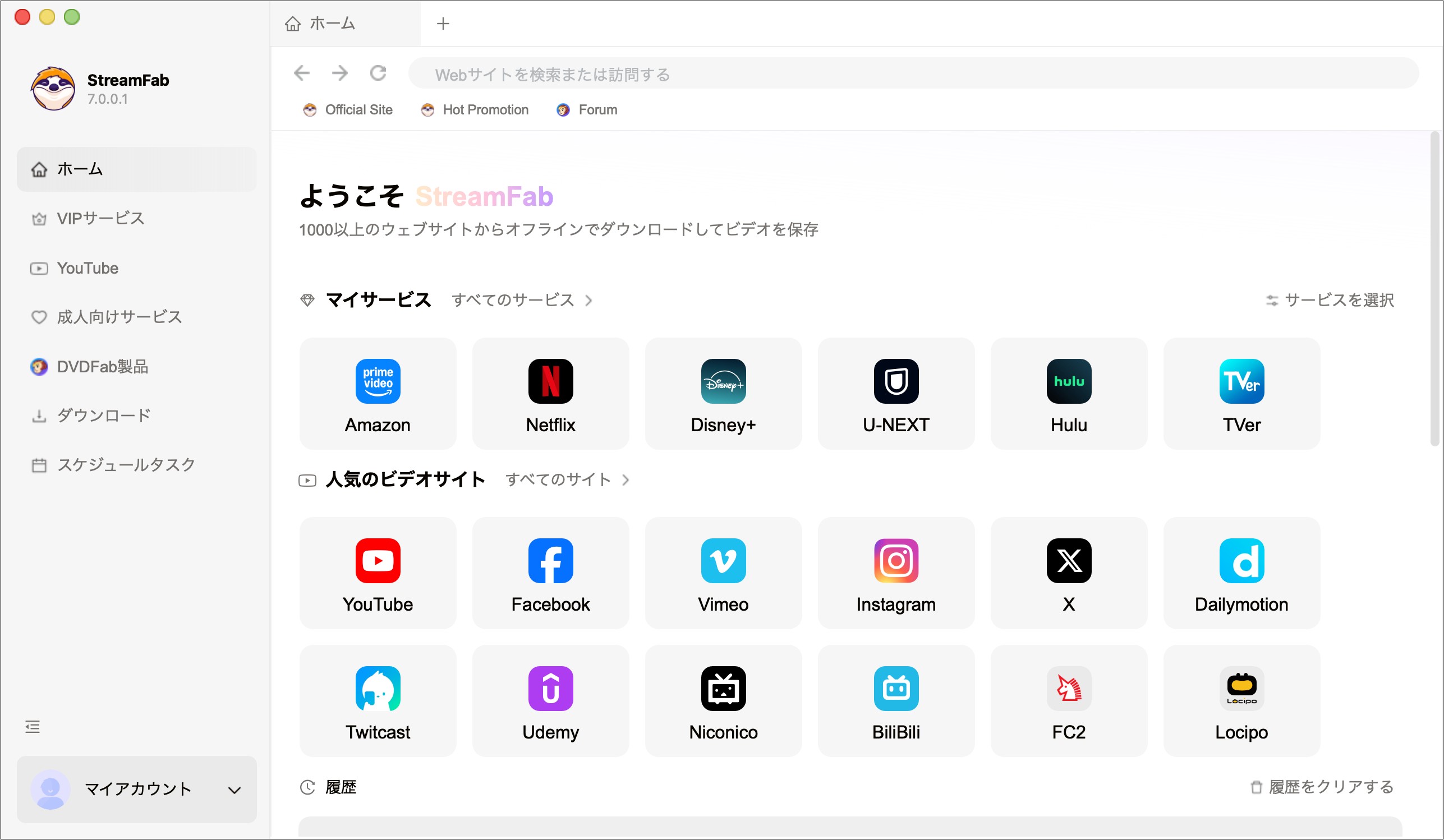
Task: Open the TVer downloader
Action: tap(1240, 394)
